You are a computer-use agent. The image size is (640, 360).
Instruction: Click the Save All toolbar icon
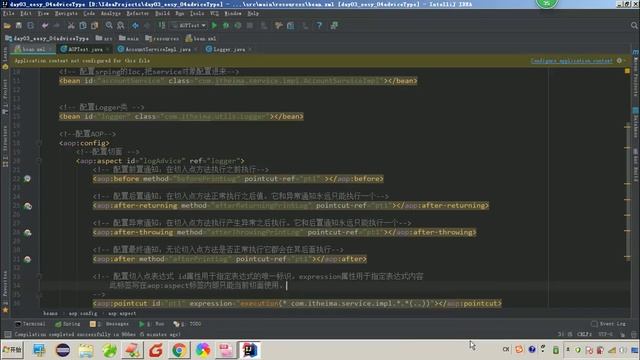click(x=19, y=26)
